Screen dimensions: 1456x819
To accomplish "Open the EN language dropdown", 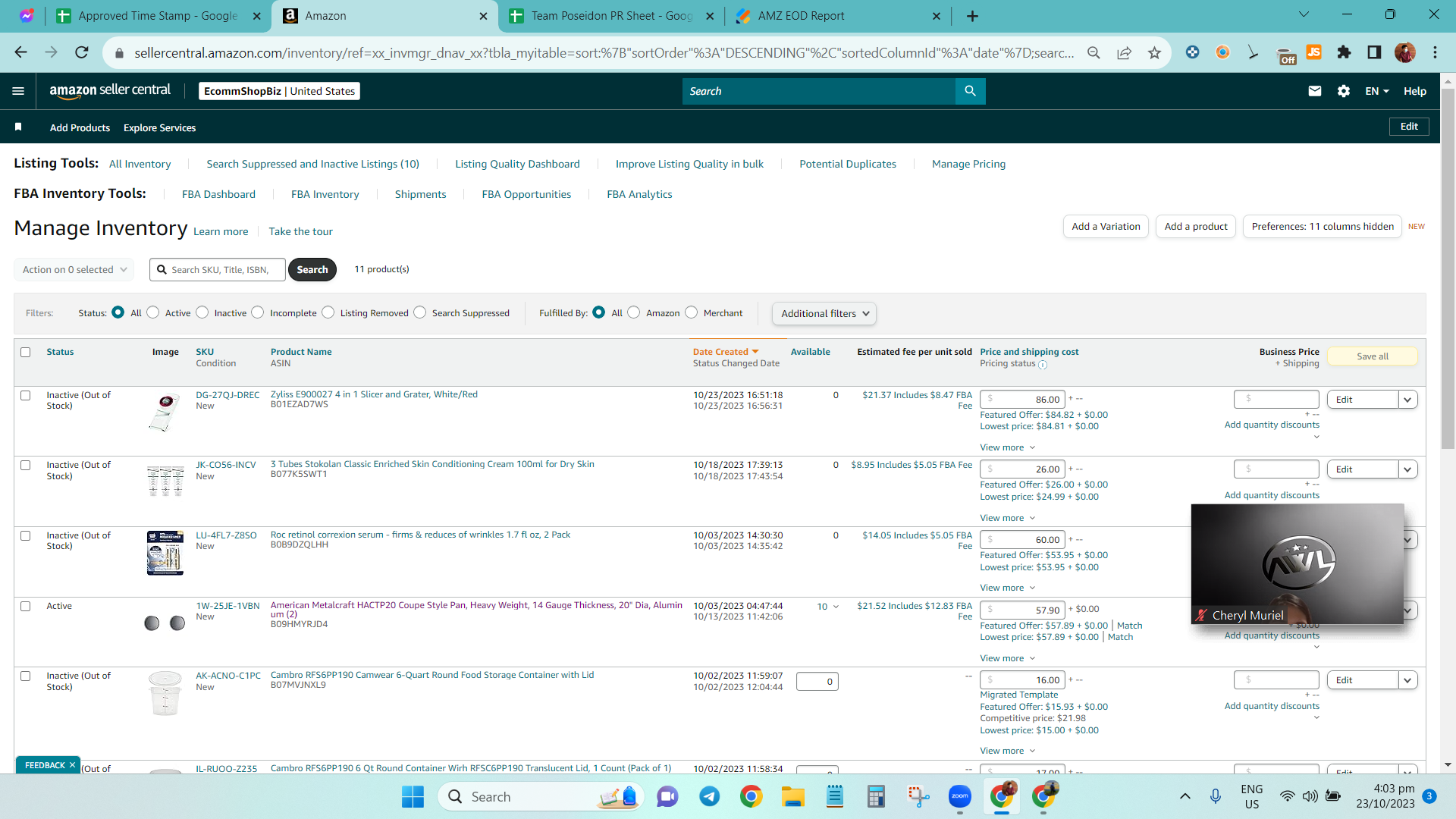I will 1377,91.
